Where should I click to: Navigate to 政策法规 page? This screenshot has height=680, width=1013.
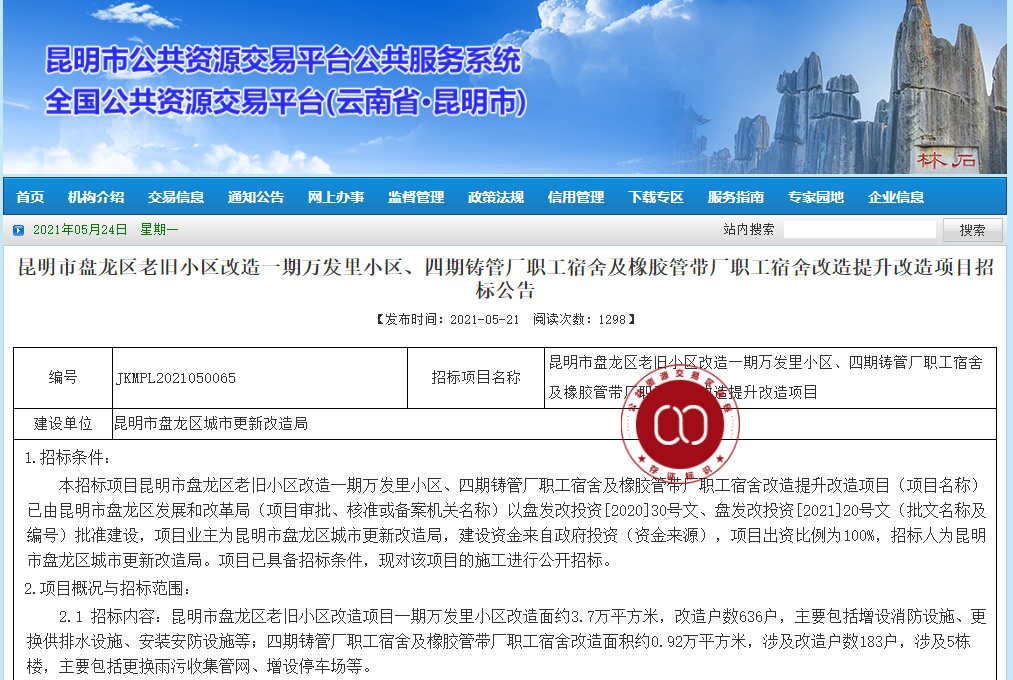click(x=496, y=197)
